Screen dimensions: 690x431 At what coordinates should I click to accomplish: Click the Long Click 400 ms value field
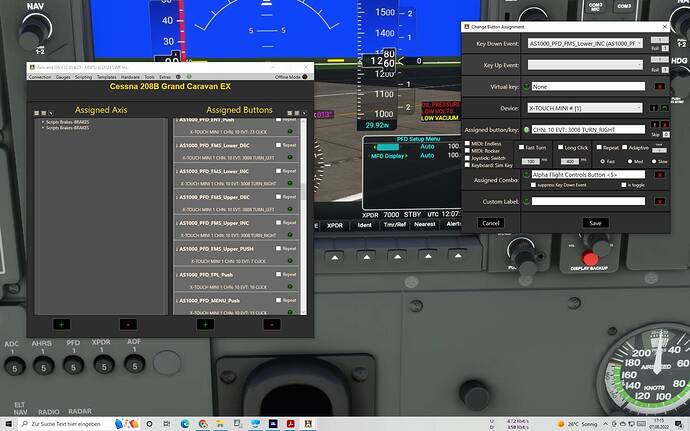coord(569,162)
